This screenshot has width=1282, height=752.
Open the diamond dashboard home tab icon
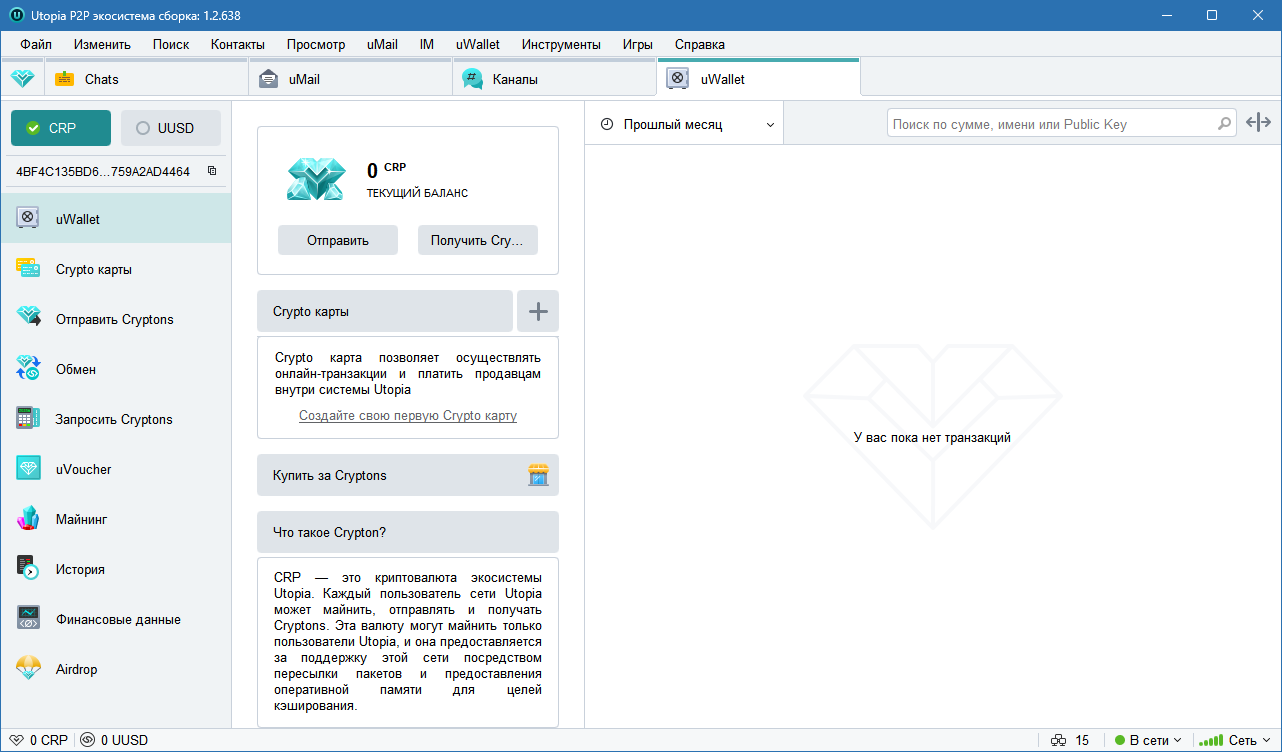pos(22,78)
